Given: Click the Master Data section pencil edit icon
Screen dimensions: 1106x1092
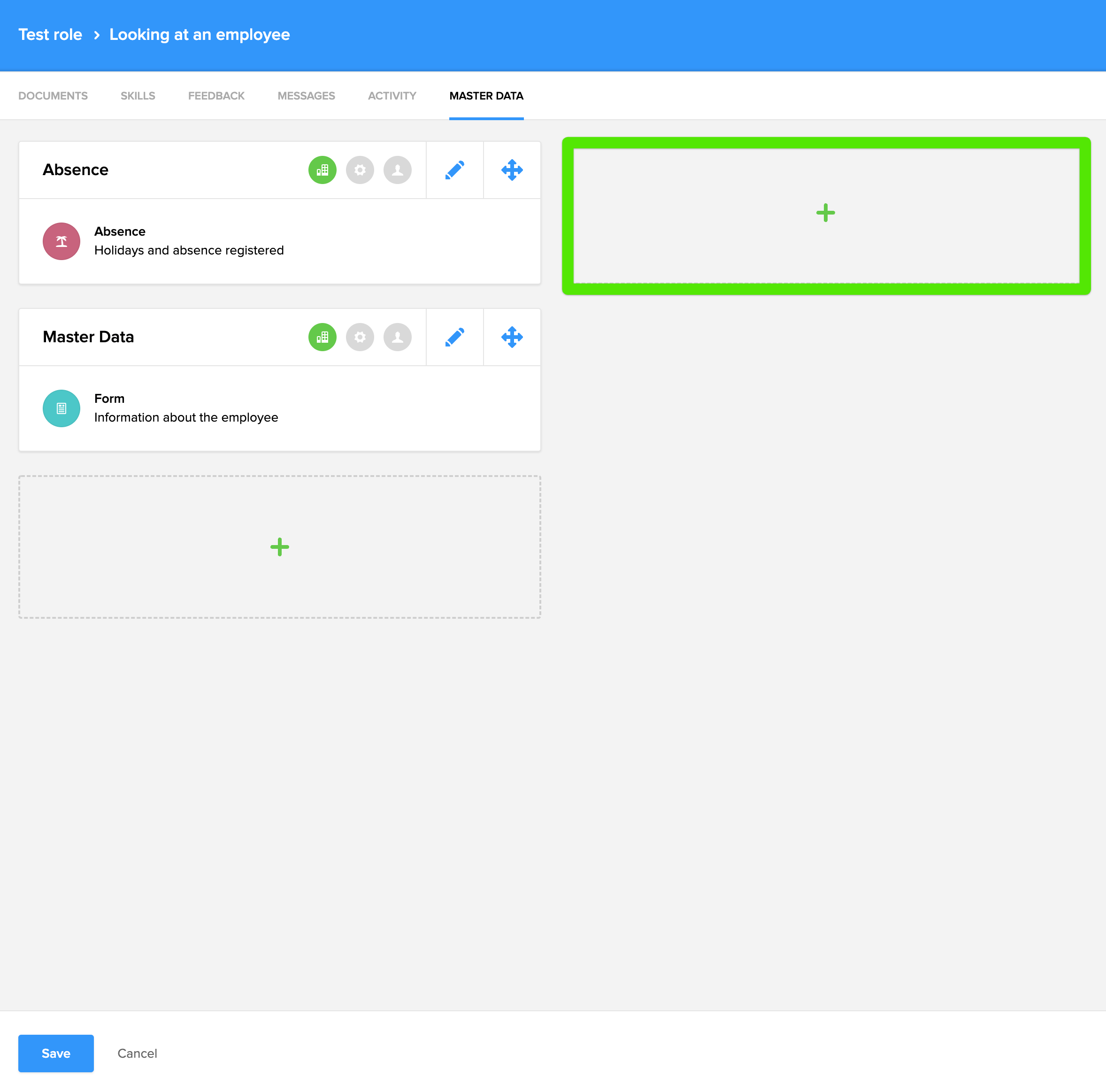Looking at the screenshot, I should (454, 337).
